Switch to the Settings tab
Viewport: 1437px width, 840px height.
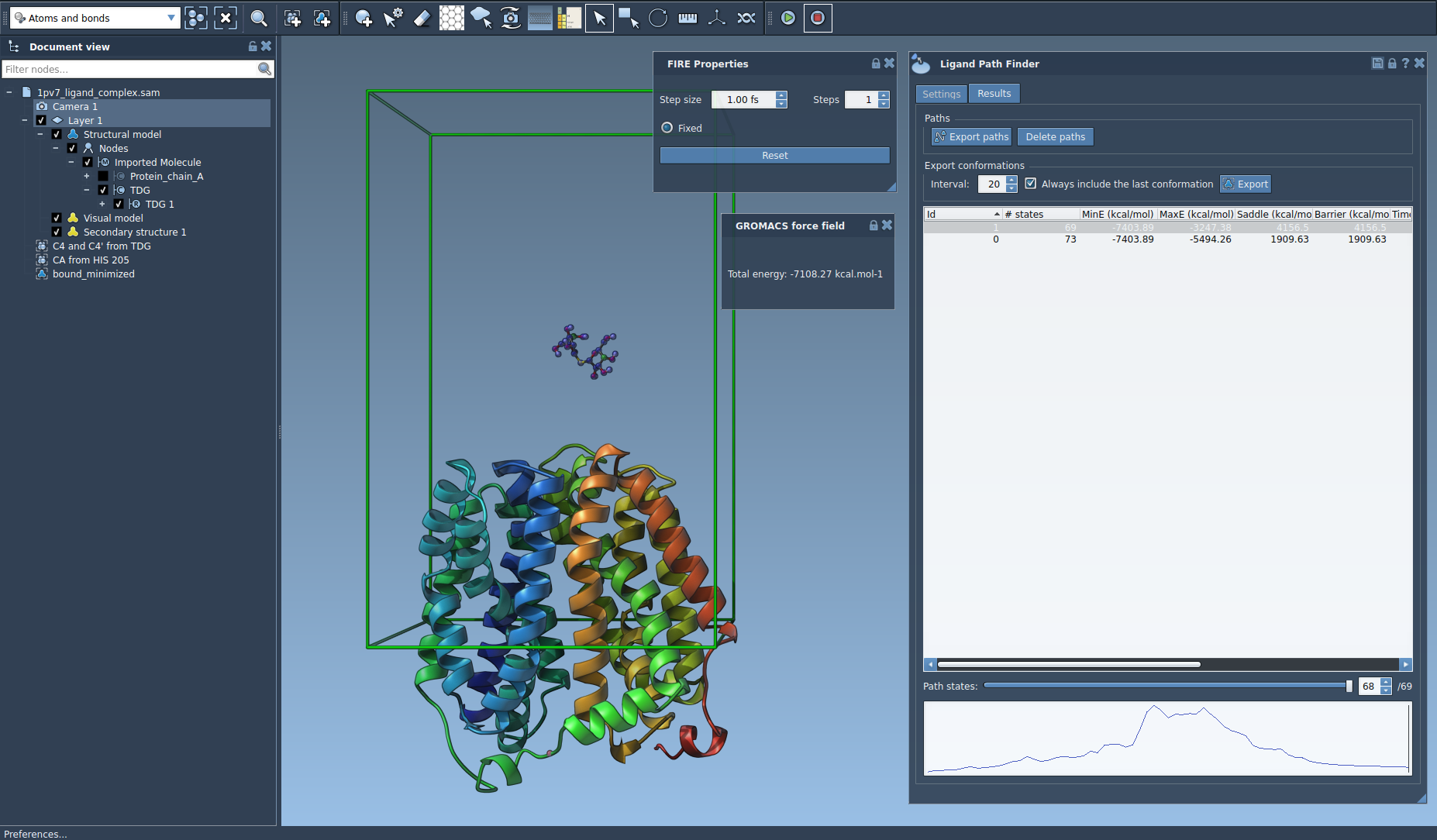click(x=941, y=94)
